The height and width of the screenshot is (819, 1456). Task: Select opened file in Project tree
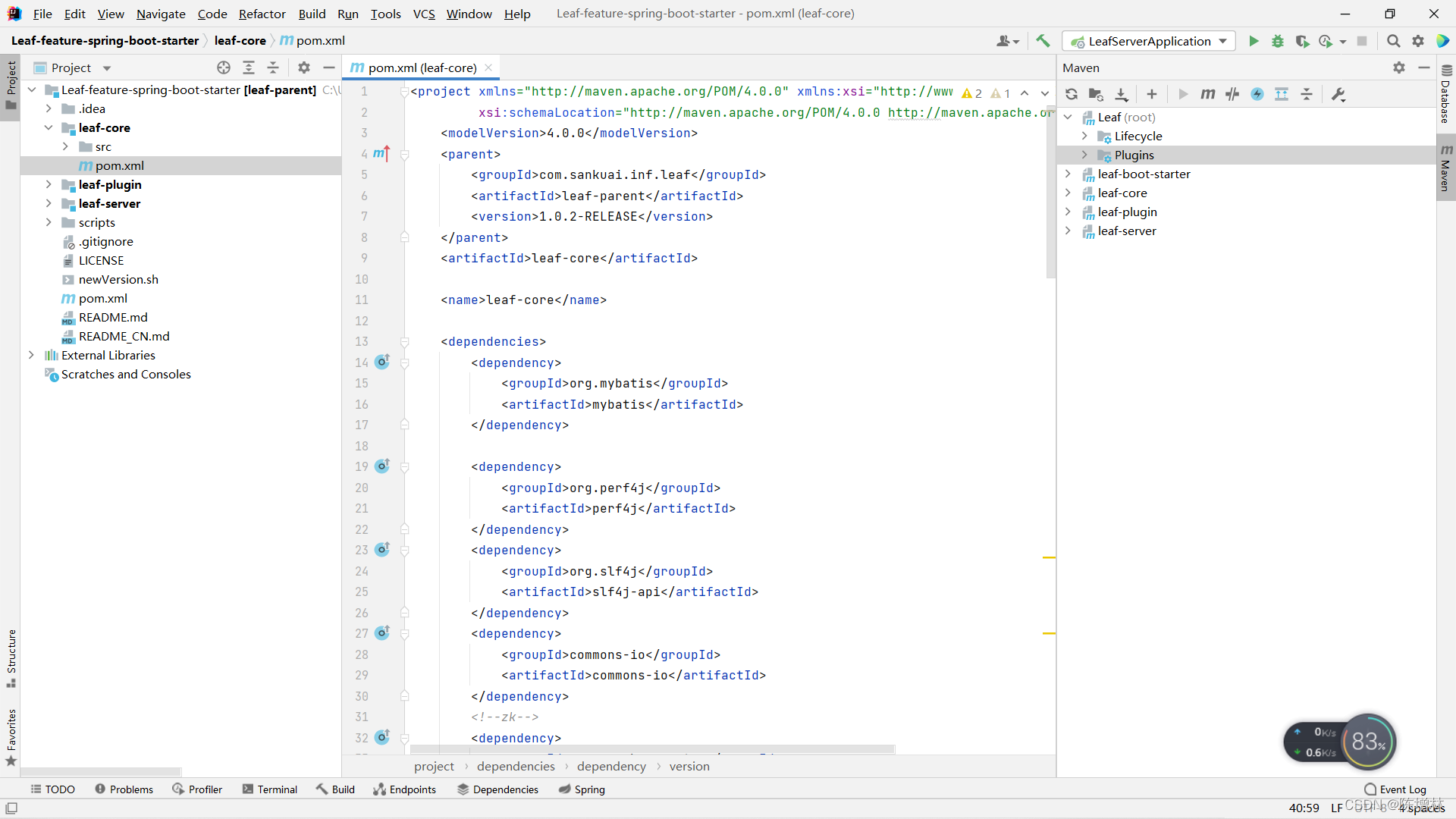pos(224,67)
